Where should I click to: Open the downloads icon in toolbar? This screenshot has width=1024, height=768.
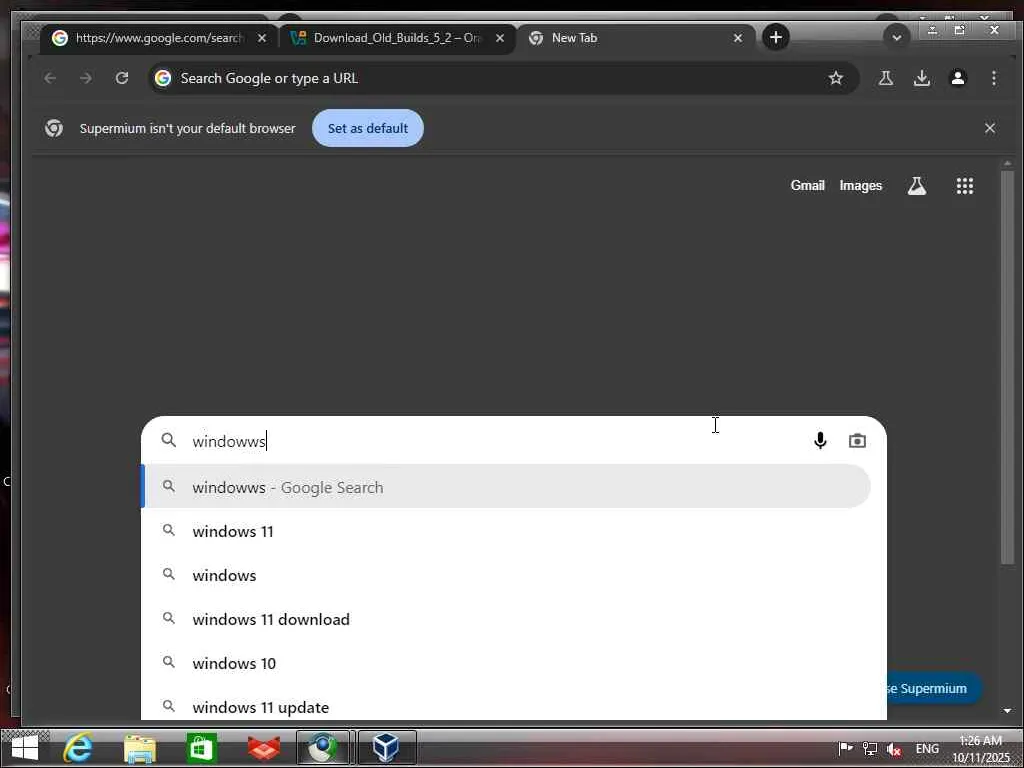click(x=921, y=78)
